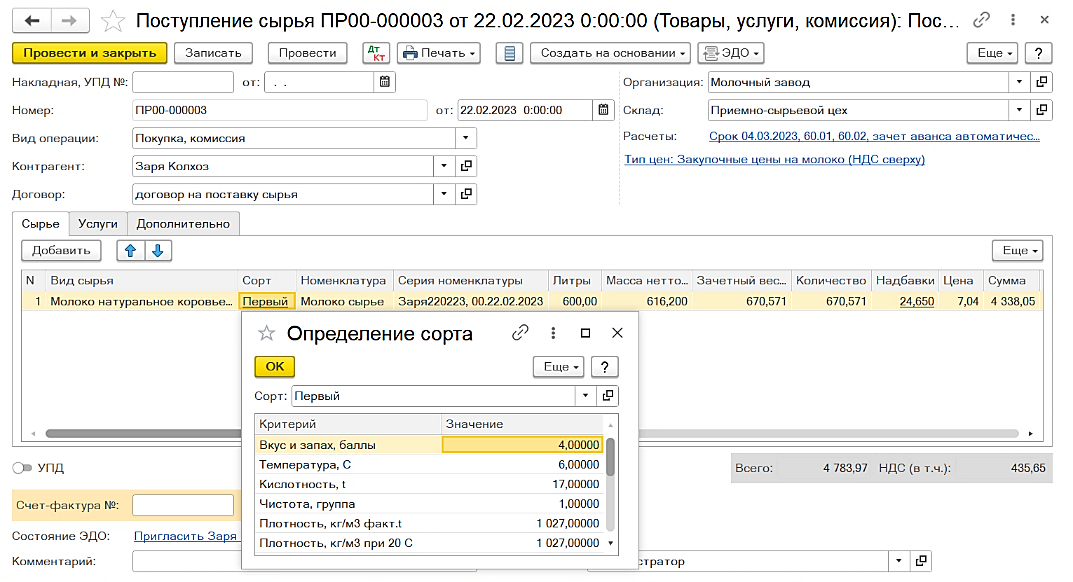Click the Счет-фактура № input field
This screenshot has width=1073, height=582.
(183, 505)
